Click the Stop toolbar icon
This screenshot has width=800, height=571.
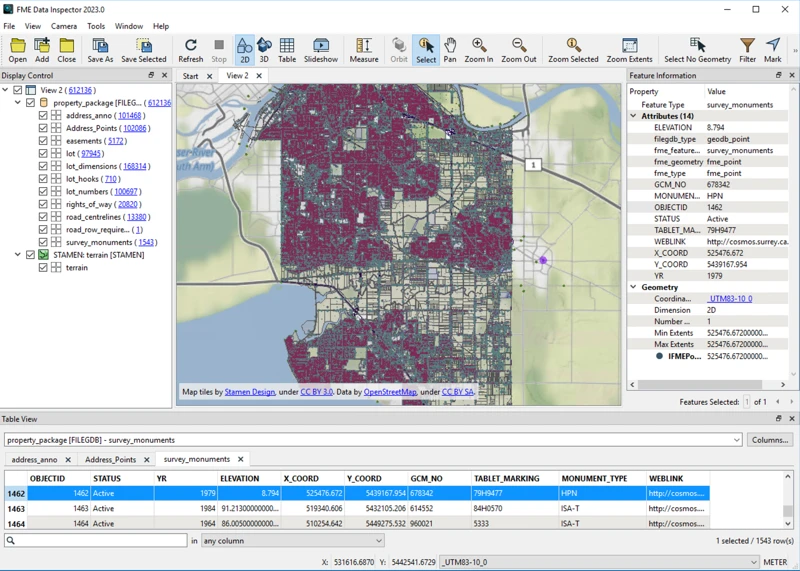(x=219, y=50)
